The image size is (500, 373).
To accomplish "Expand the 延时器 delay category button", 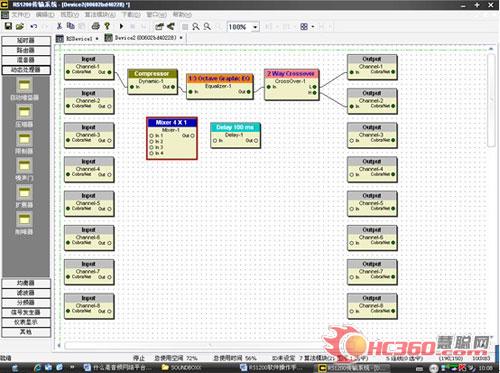I will click(x=26, y=41).
